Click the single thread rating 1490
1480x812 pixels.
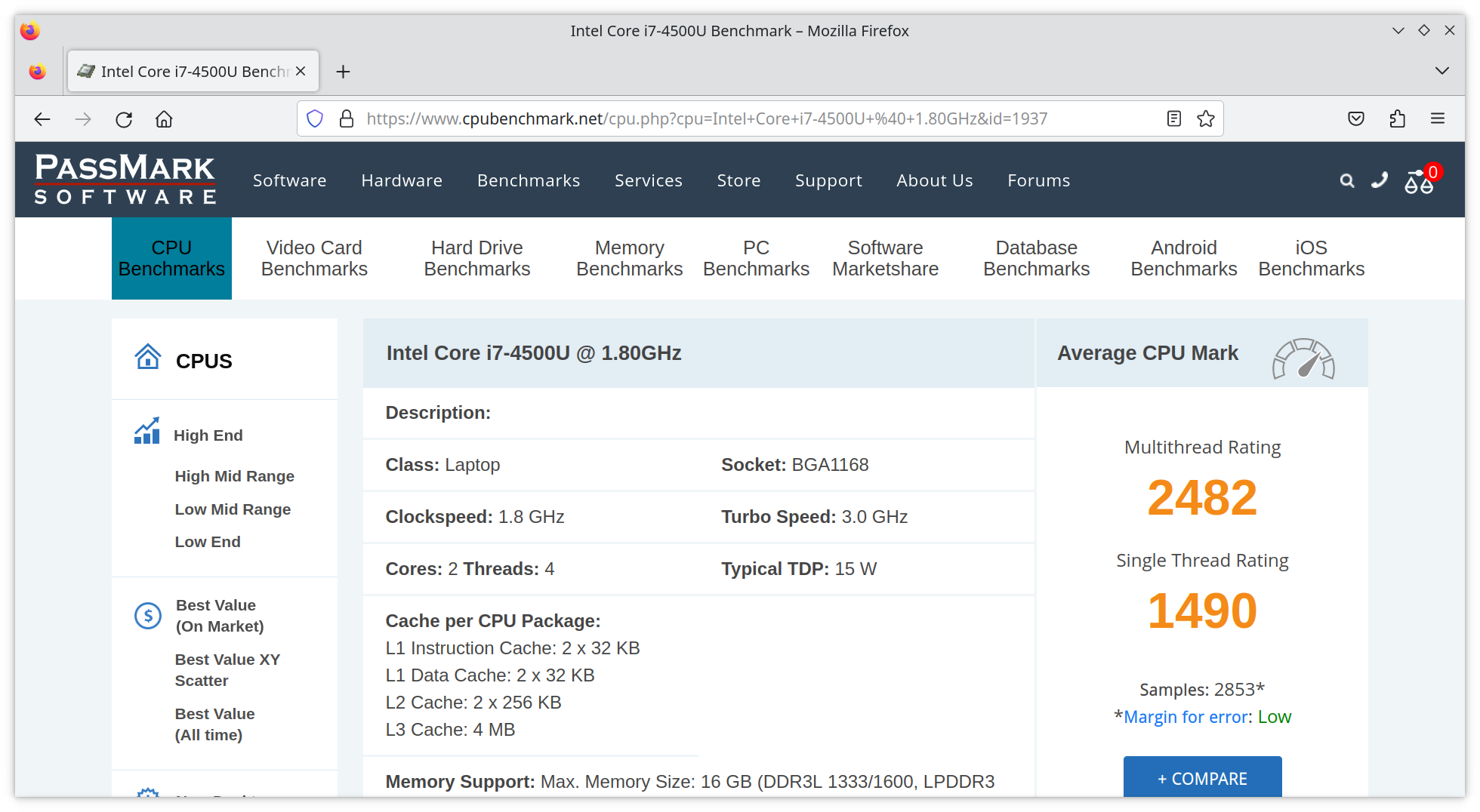(x=1202, y=611)
